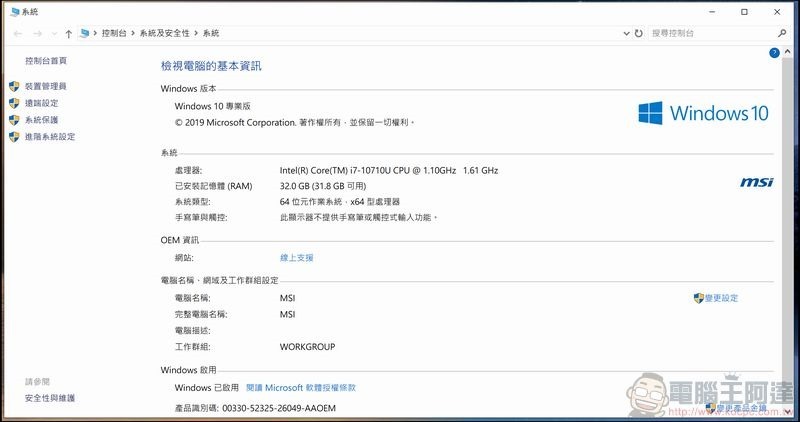Click the MSI OEM logo

click(x=757, y=182)
